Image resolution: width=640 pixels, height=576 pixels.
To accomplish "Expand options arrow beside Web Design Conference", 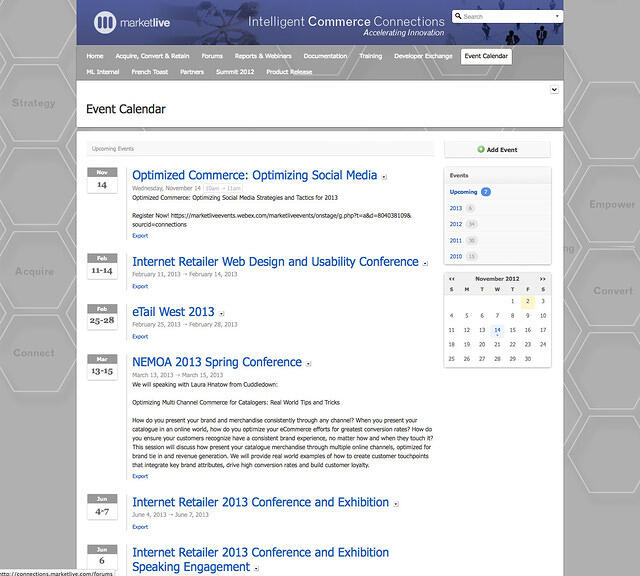I will 425,264.
